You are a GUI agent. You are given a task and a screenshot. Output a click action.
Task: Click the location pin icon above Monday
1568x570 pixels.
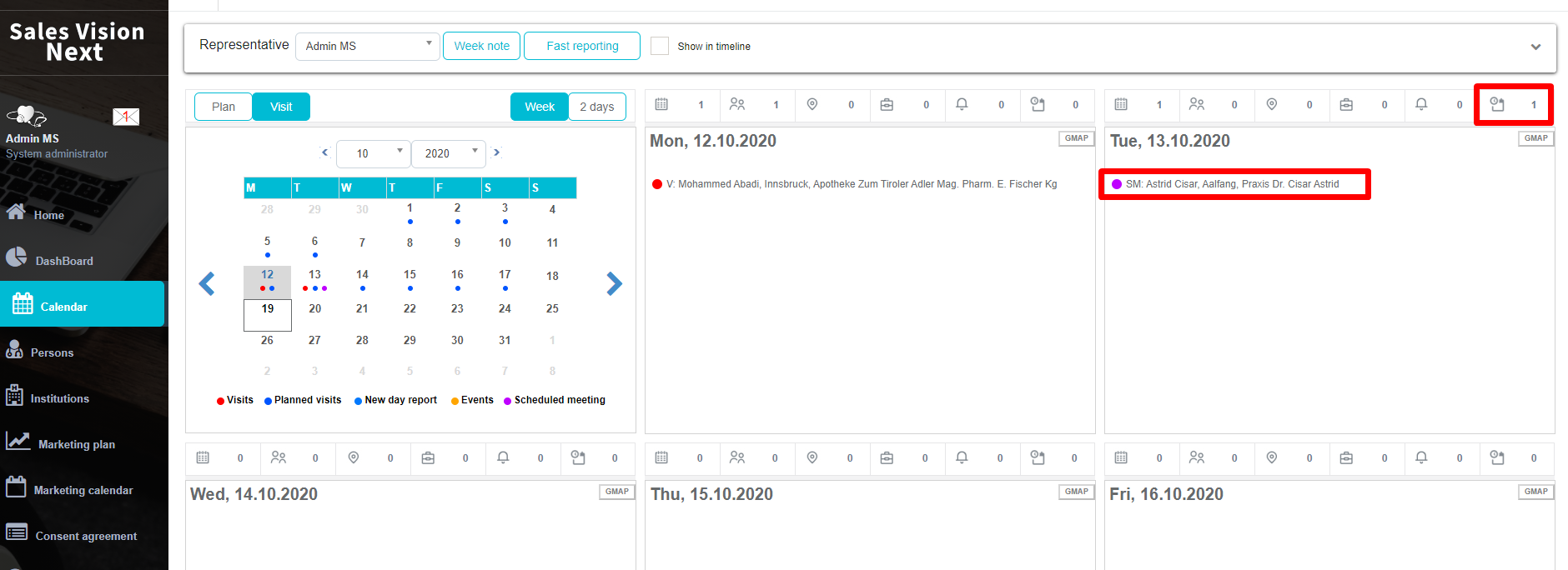tap(812, 104)
